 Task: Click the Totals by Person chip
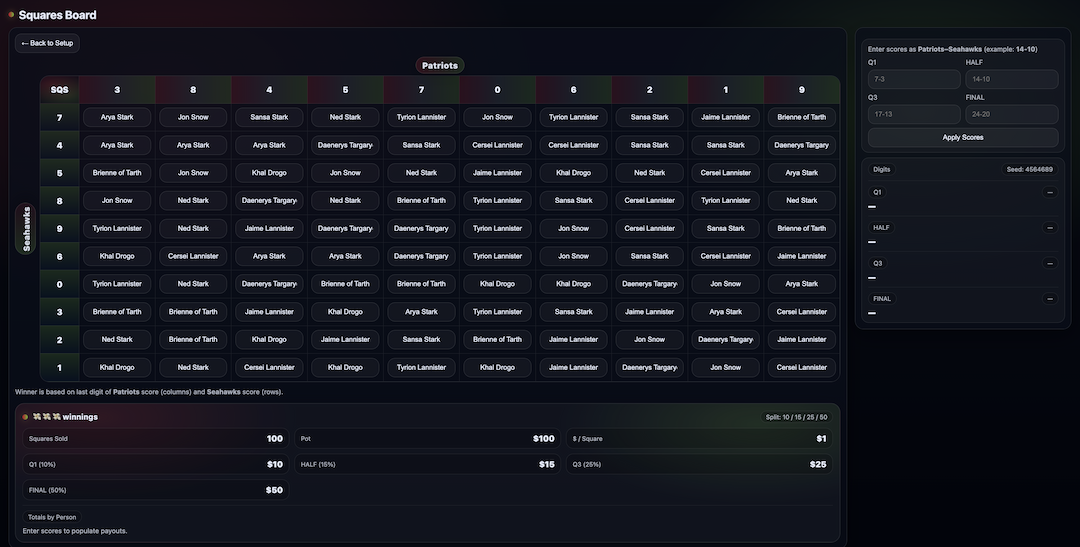pyautogui.click(x=52, y=517)
